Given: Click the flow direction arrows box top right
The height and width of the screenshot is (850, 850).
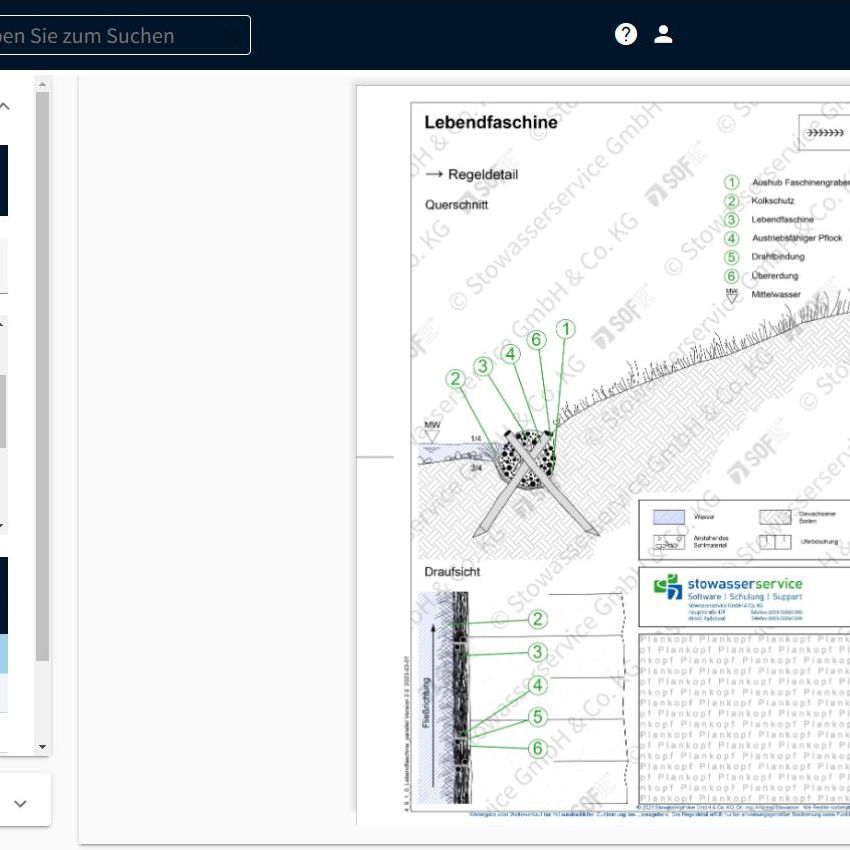Looking at the screenshot, I should 824,132.
